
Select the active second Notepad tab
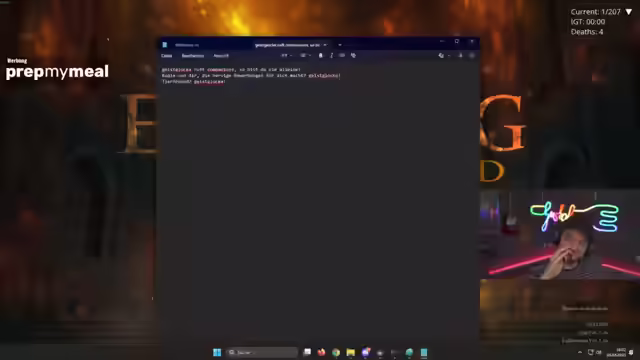coord(287,45)
